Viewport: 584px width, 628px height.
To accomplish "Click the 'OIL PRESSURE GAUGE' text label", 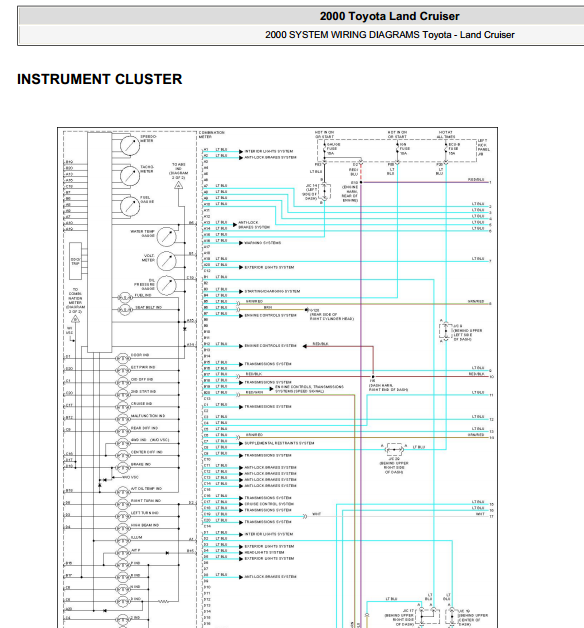I will tap(145, 284).
